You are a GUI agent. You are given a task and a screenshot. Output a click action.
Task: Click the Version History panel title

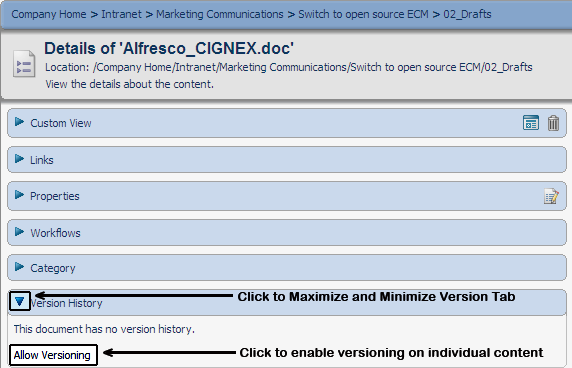tap(66, 303)
